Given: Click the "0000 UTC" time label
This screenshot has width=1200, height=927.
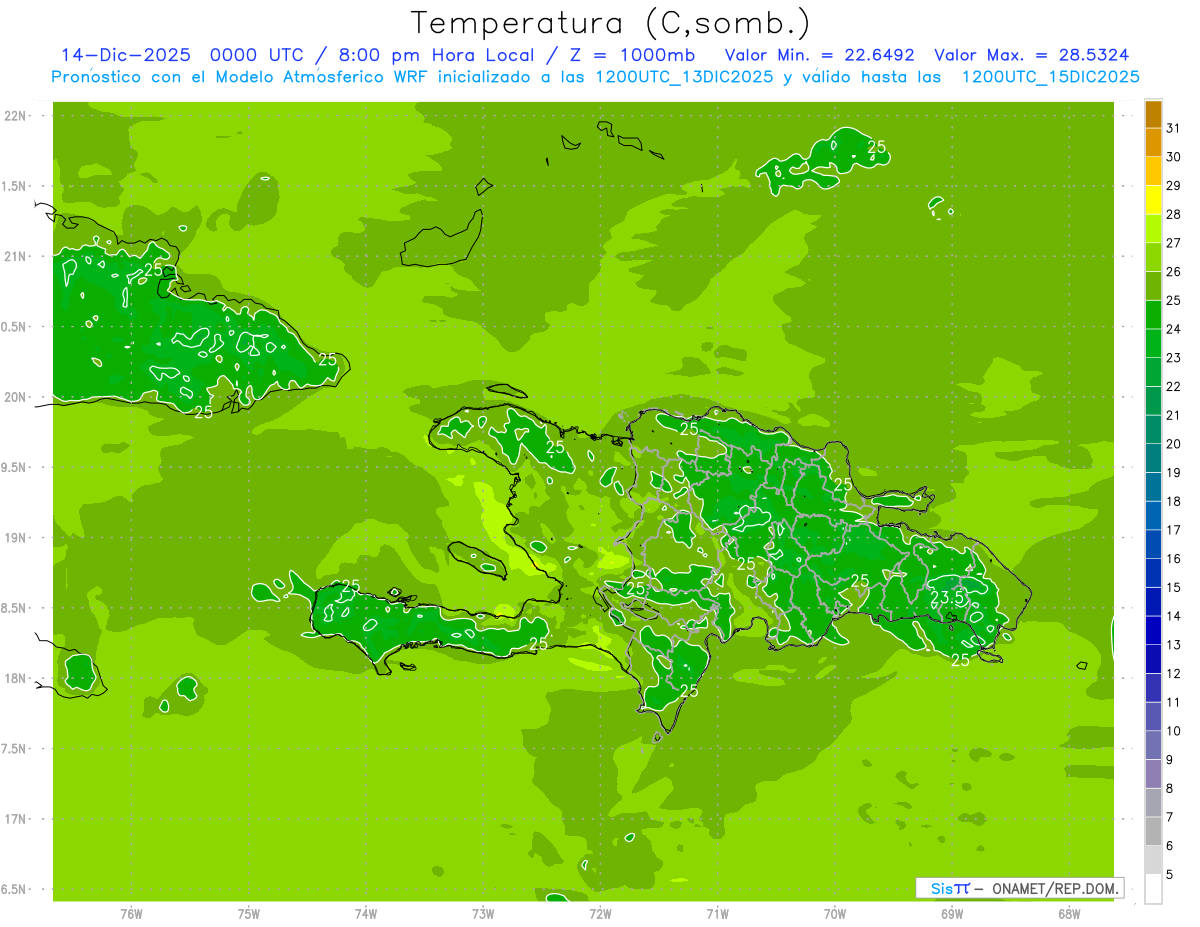Looking at the screenshot, I should point(258,55).
